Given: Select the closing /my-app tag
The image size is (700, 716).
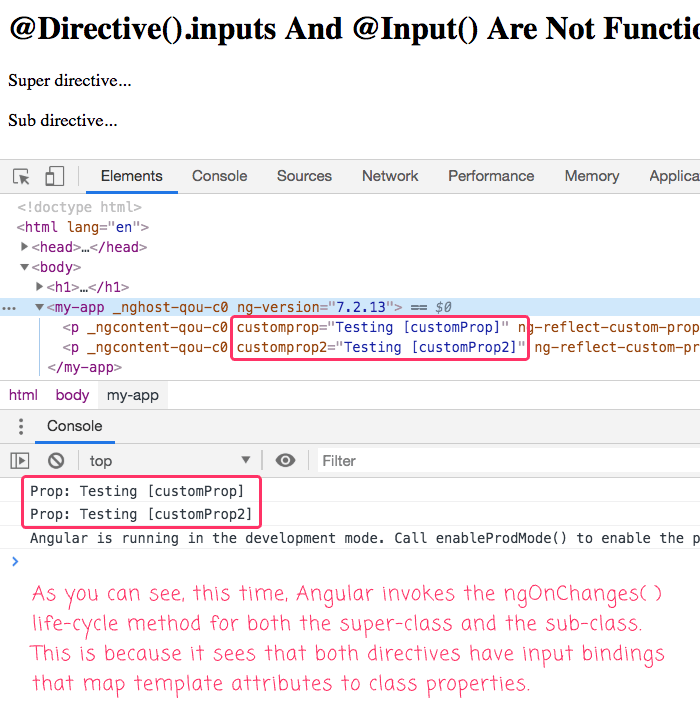Looking at the screenshot, I should [85, 367].
